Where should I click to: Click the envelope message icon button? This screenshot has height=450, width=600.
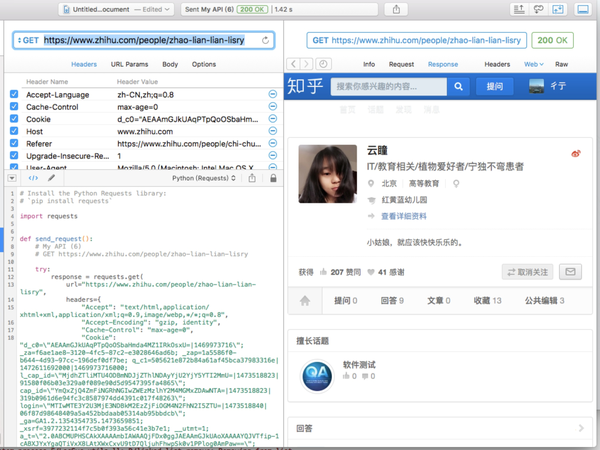pos(570,271)
